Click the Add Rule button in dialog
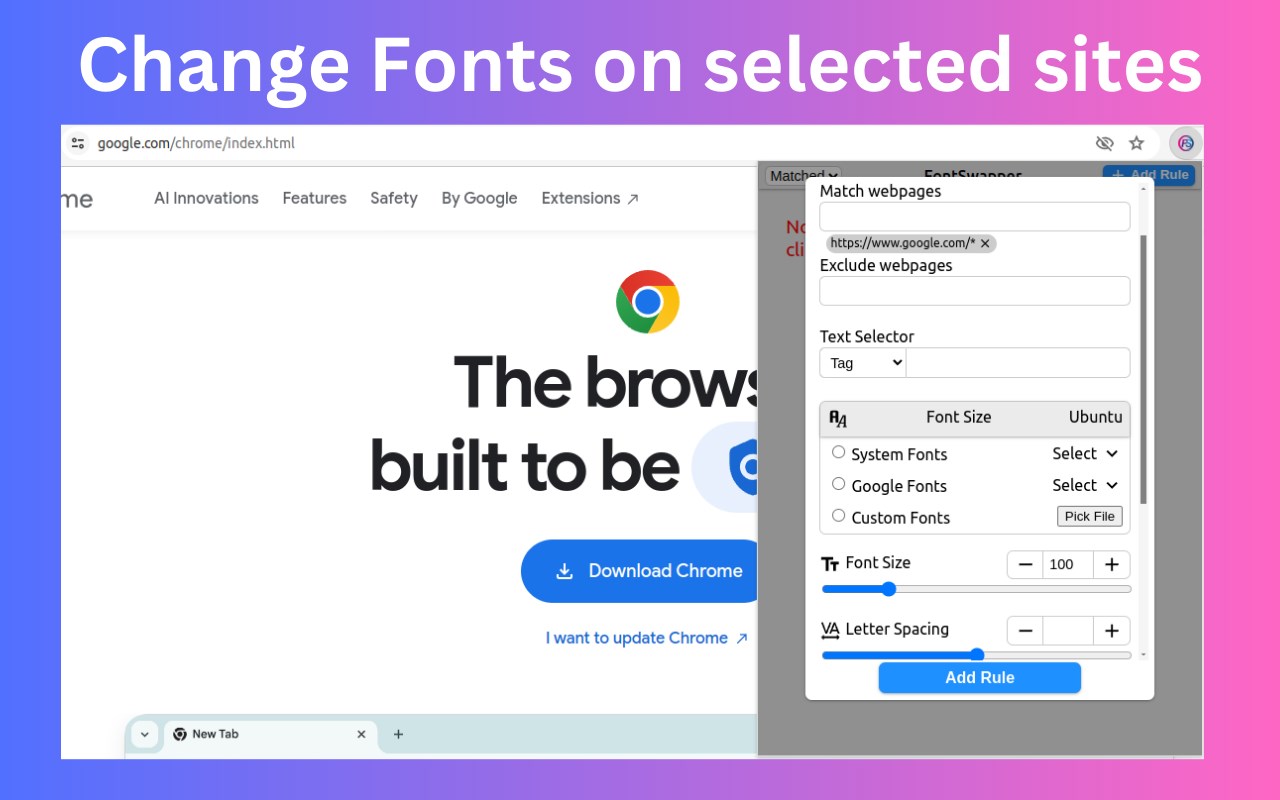This screenshot has height=800, width=1280. point(980,677)
